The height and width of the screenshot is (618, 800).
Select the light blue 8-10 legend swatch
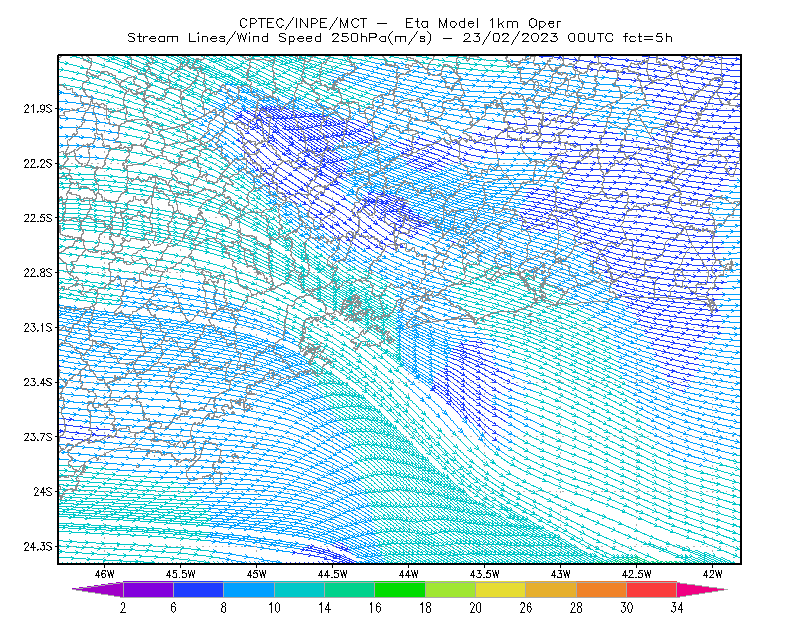click(249, 589)
